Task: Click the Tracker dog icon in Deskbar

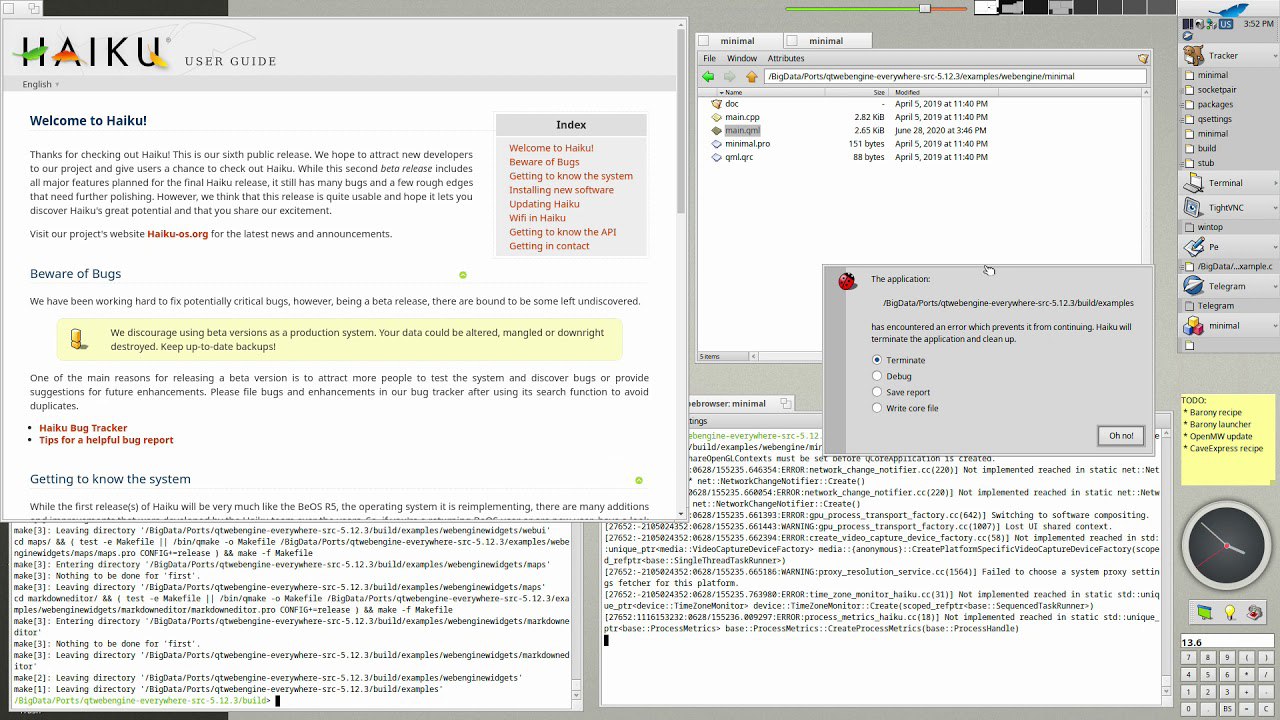Action: [x=1193, y=56]
